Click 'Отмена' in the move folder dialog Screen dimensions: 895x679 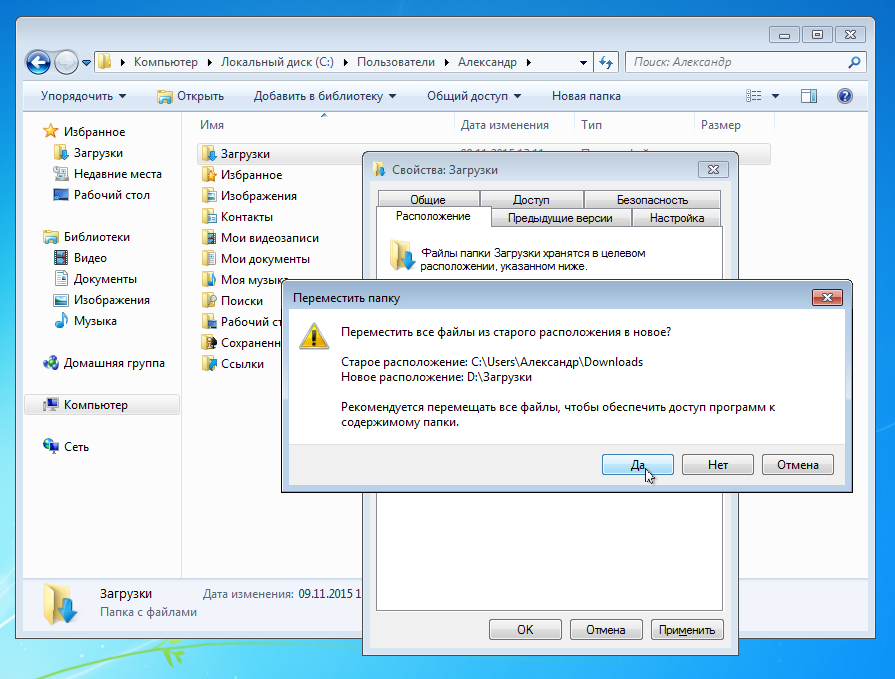click(797, 464)
